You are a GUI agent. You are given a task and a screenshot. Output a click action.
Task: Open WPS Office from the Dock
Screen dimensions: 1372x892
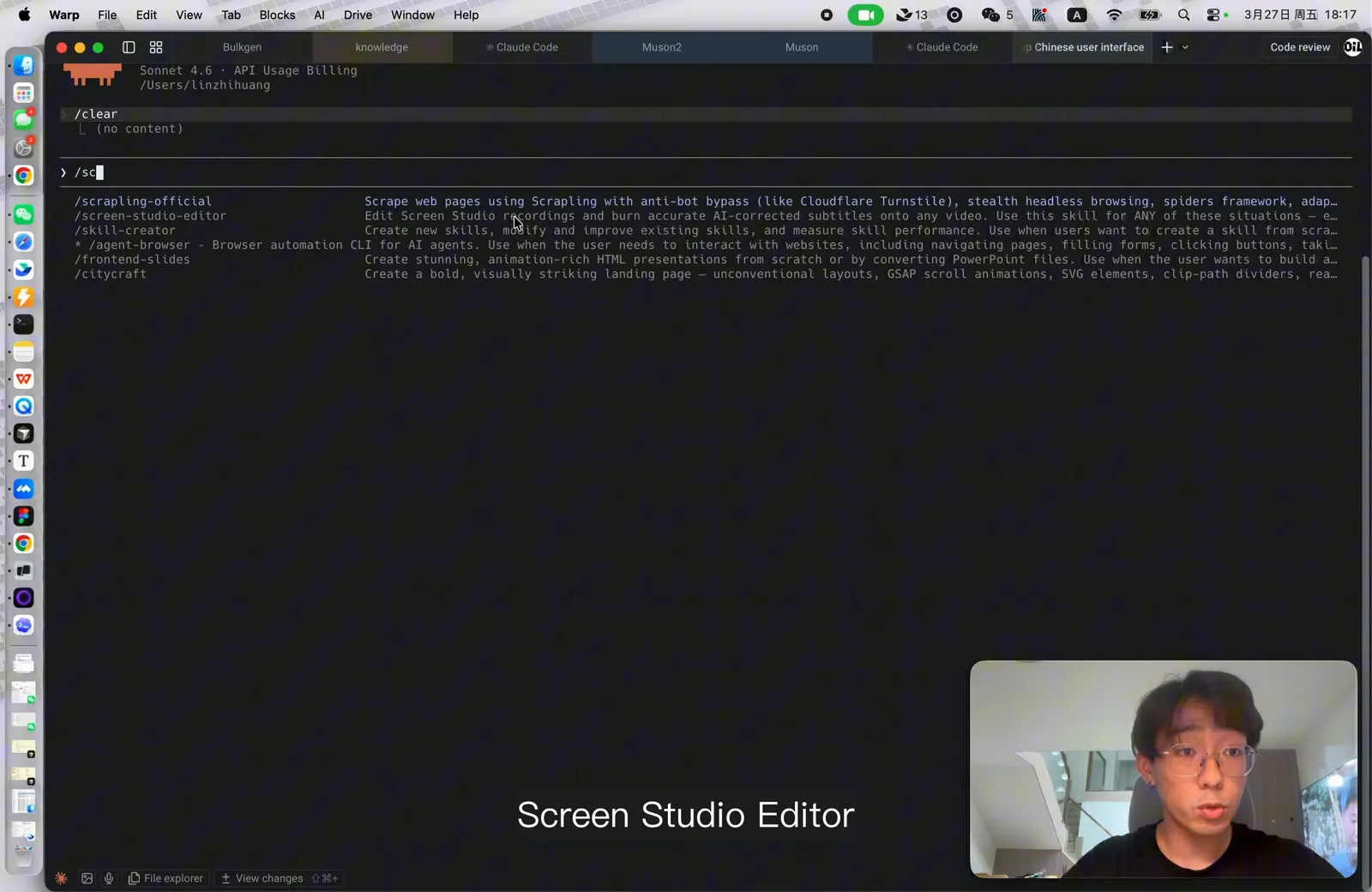point(24,379)
